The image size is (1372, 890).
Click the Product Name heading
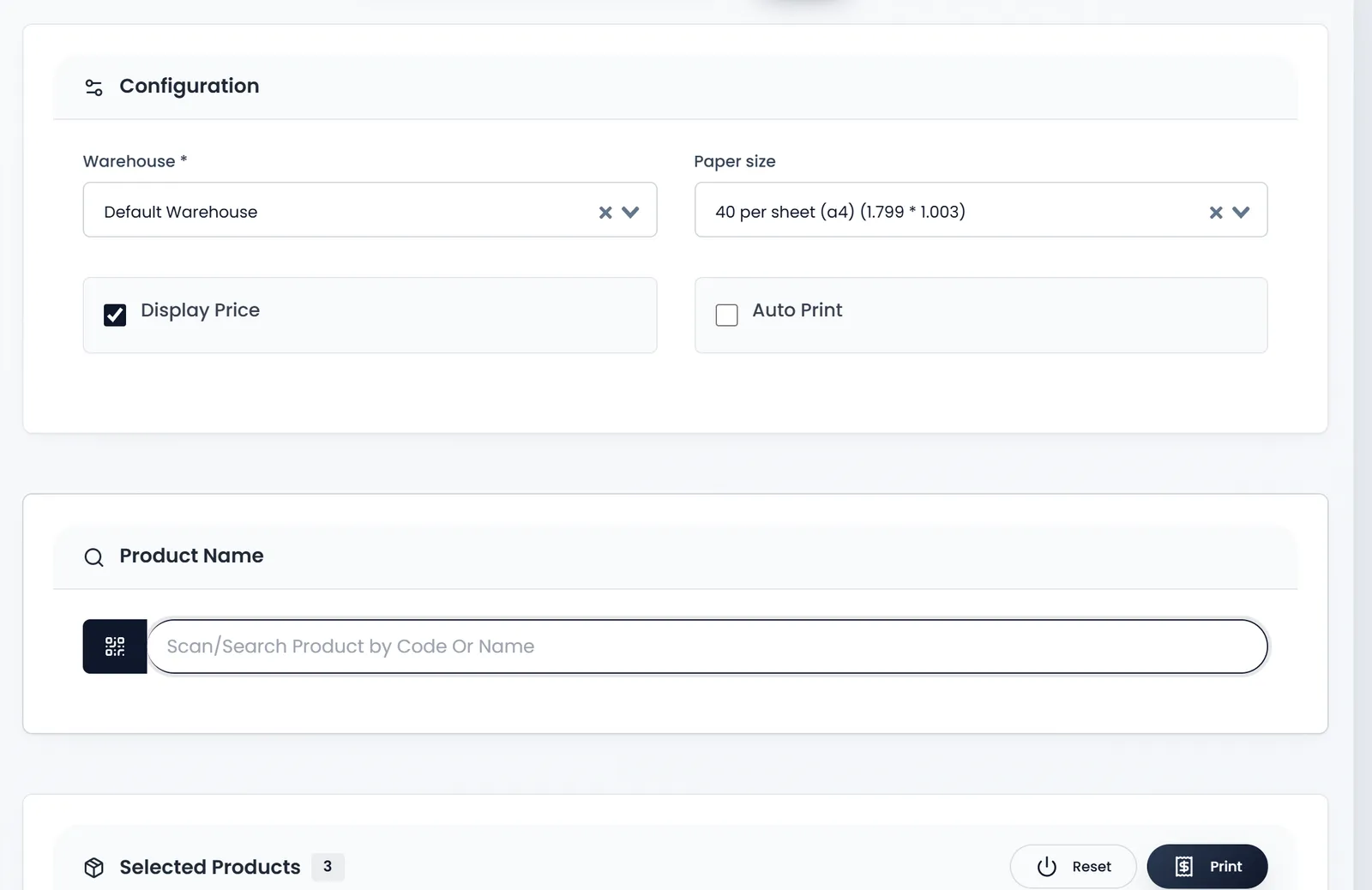pyautogui.click(x=191, y=556)
